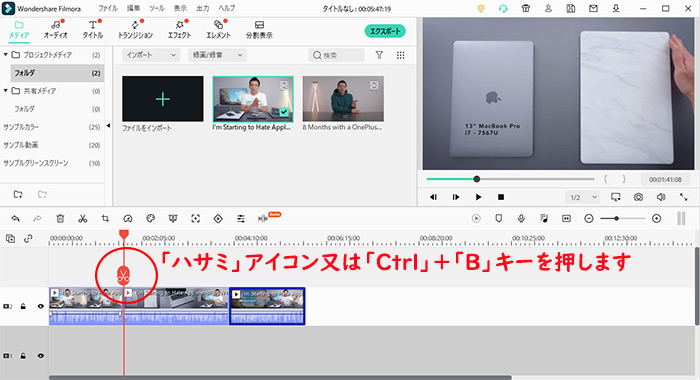Switch media grid view icon
Image resolution: width=700 pixels, height=380 pixels.
pyautogui.click(x=400, y=55)
